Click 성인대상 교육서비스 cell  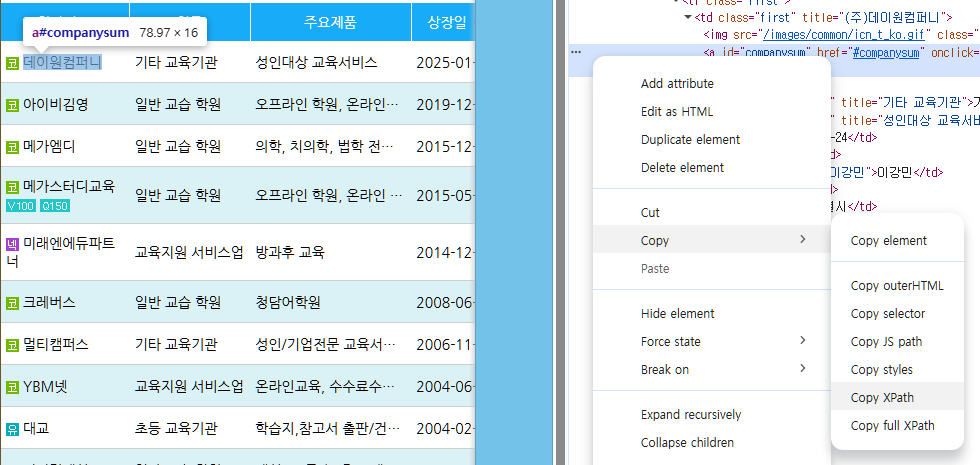point(316,62)
